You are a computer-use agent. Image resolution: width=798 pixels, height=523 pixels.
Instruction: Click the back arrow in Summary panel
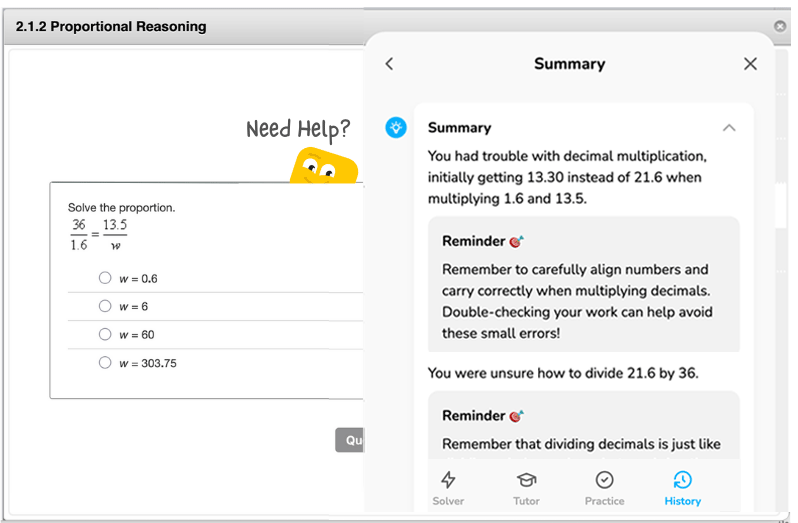coord(389,64)
